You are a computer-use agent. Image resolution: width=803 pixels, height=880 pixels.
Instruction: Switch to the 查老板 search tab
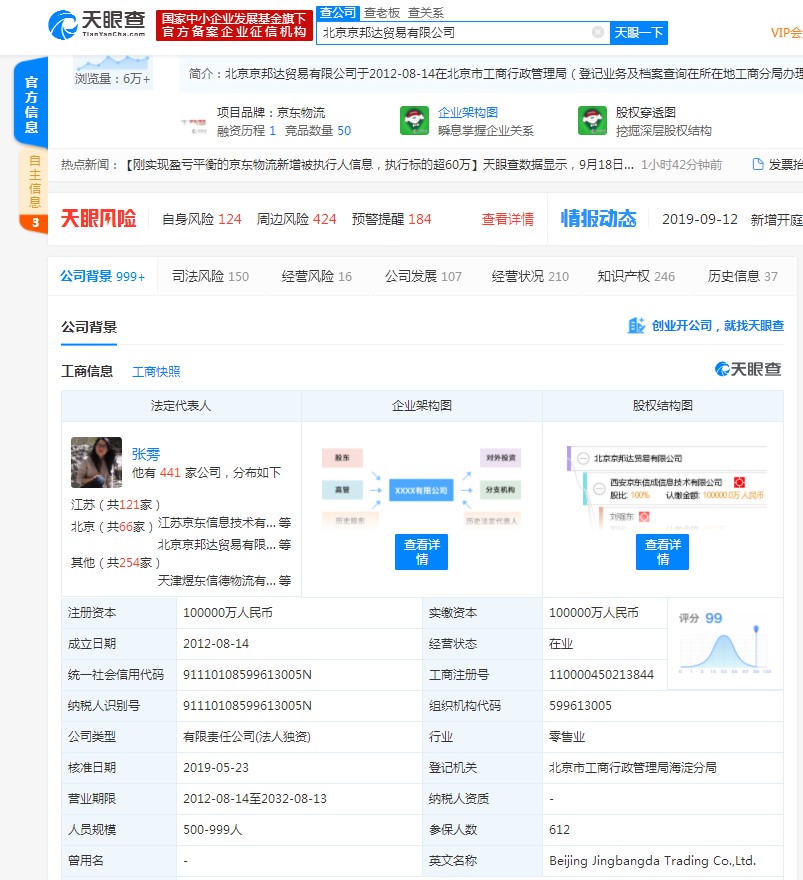[x=382, y=12]
